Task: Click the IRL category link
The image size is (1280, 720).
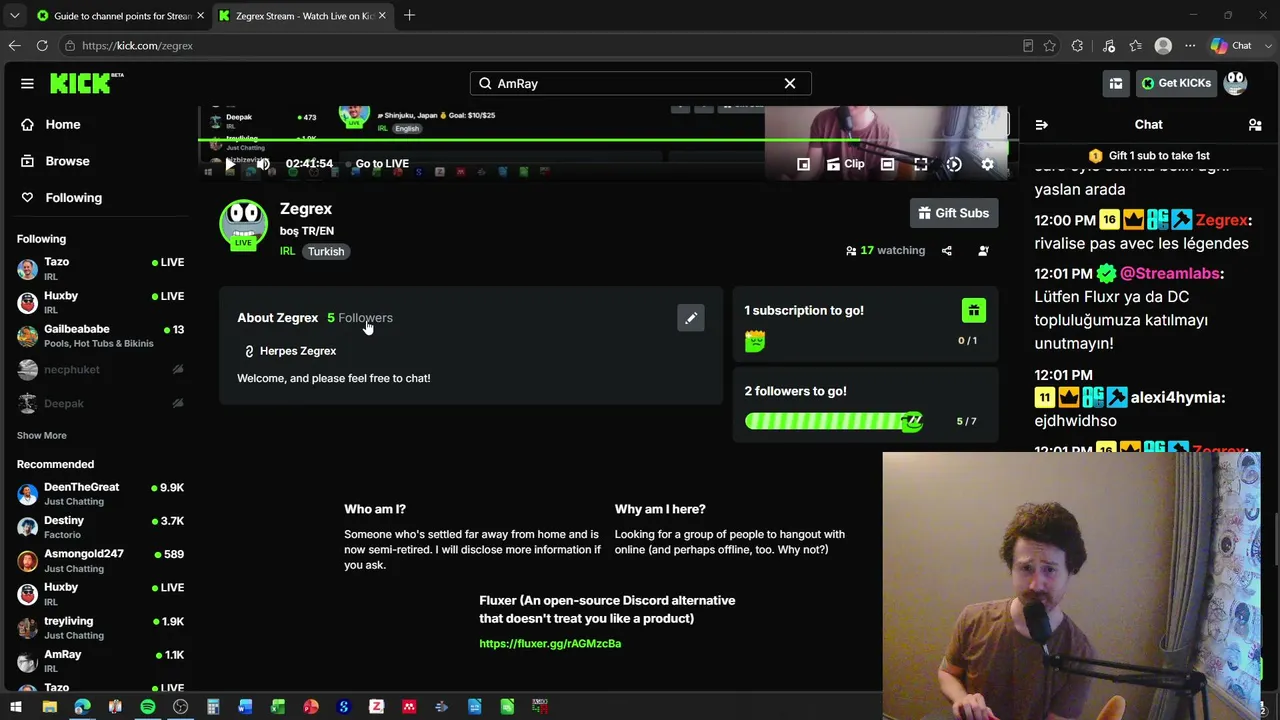Action: tap(287, 251)
